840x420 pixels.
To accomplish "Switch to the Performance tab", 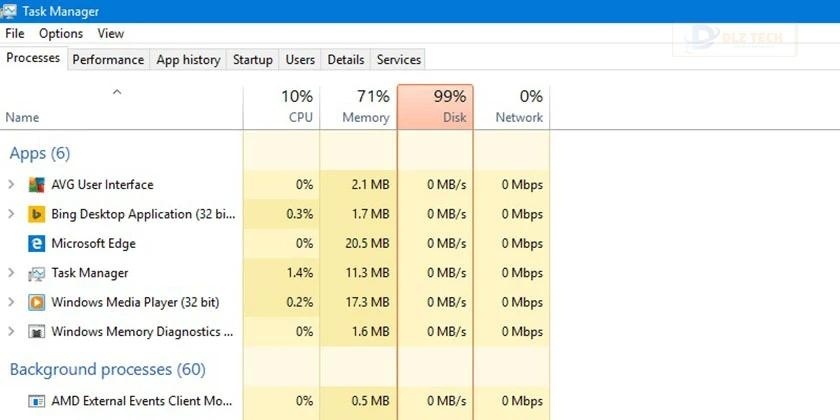I will [108, 60].
